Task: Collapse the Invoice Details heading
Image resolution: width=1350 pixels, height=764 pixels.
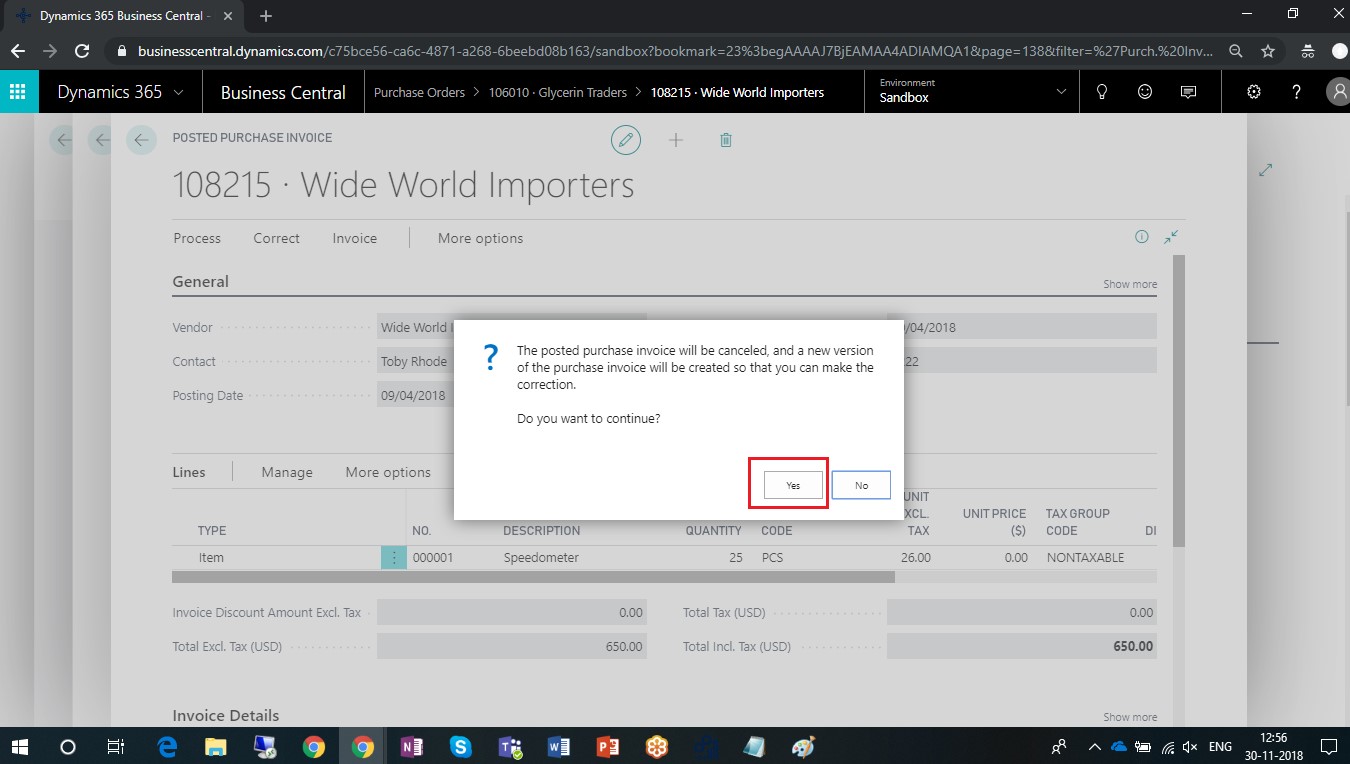Action: tap(226, 716)
